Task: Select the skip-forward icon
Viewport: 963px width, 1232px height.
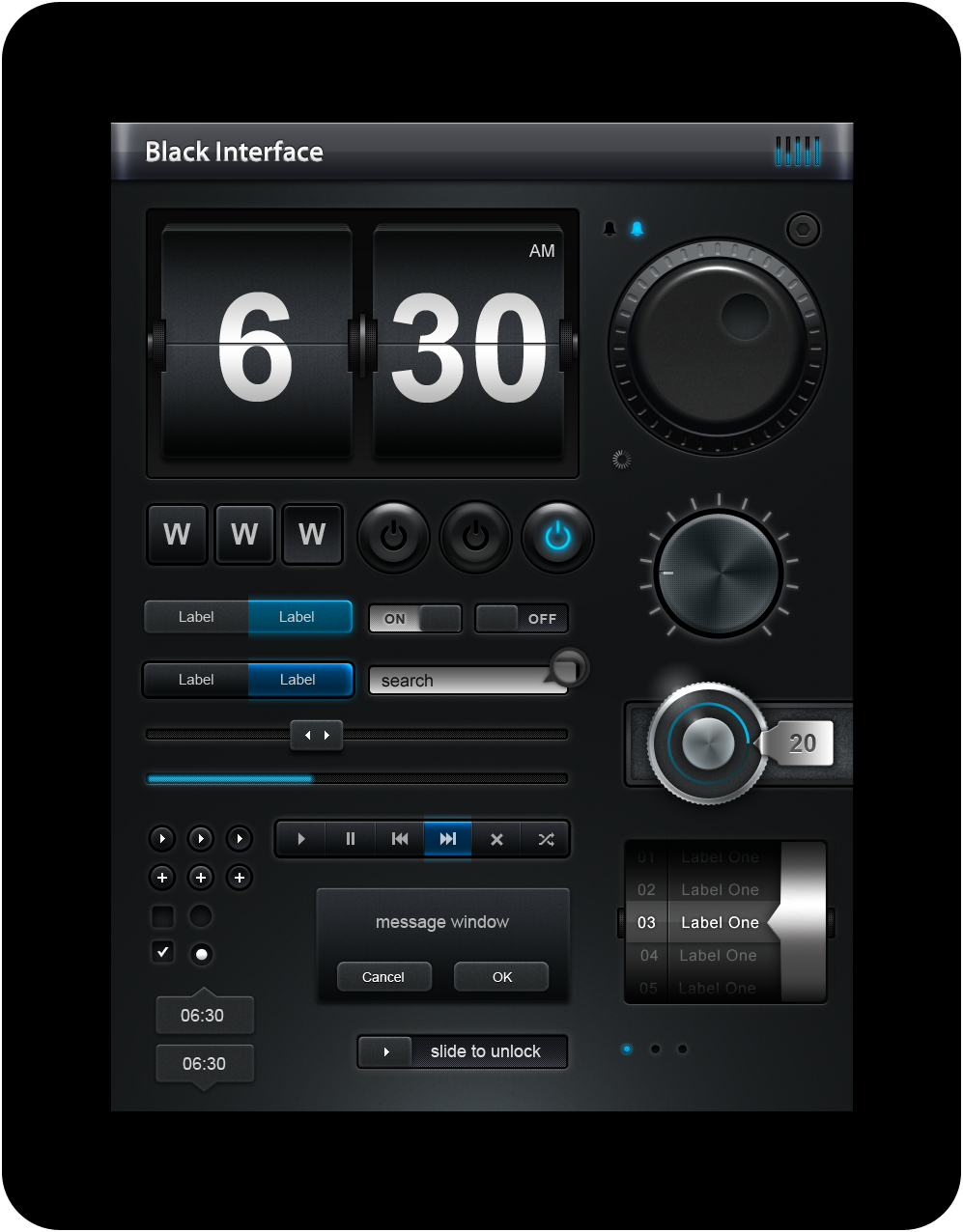Action: click(x=447, y=839)
